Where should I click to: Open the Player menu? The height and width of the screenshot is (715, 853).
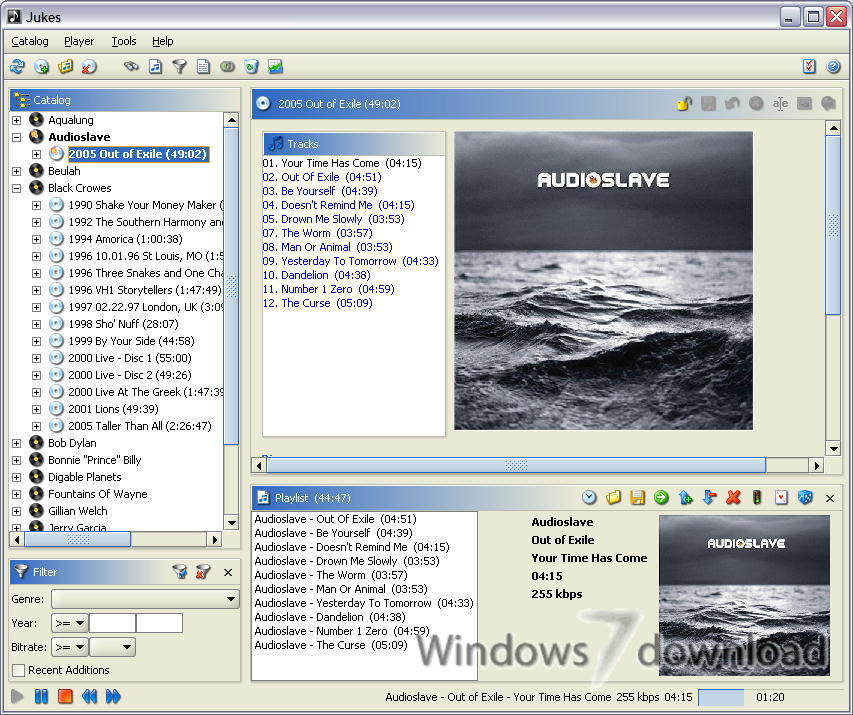79,41
